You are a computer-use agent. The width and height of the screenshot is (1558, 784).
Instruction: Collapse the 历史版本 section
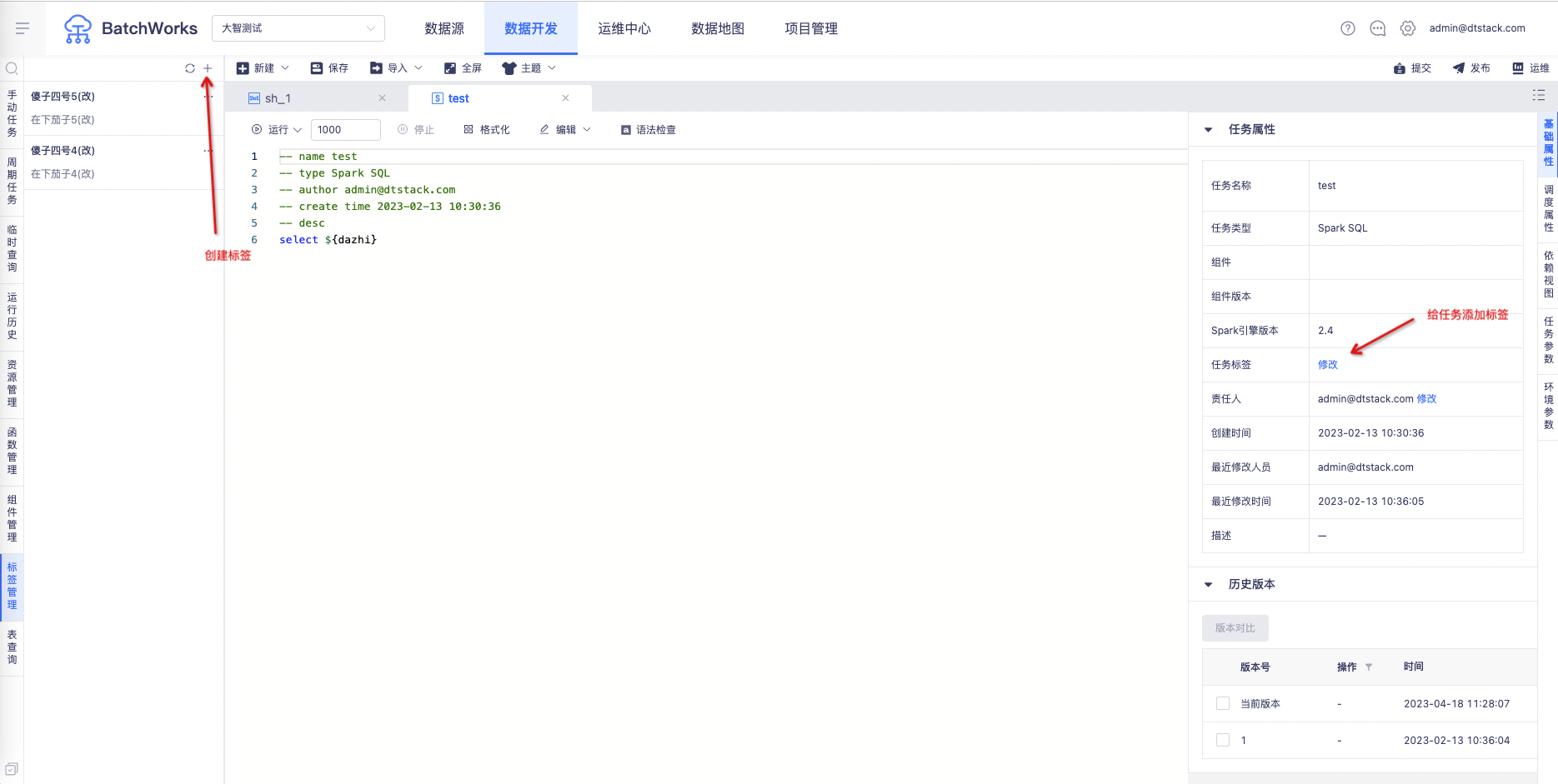coord(1209,585)
